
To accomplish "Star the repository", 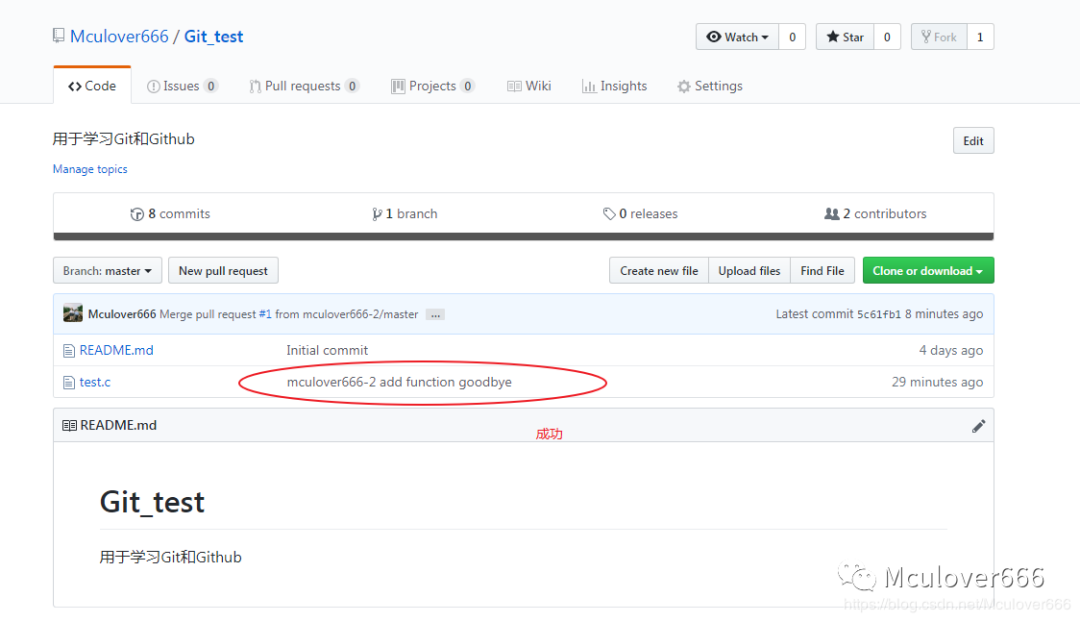I will click(845, 37).
